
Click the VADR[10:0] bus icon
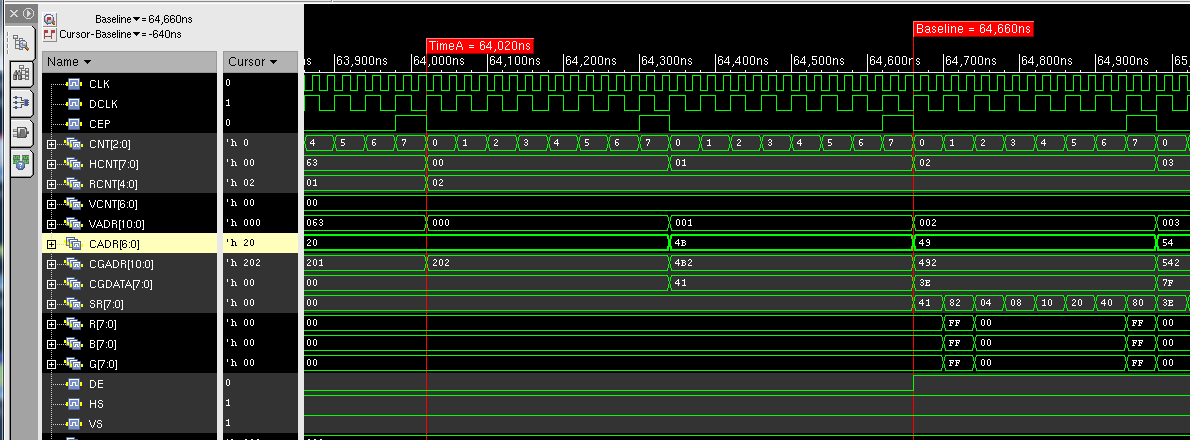74,224
